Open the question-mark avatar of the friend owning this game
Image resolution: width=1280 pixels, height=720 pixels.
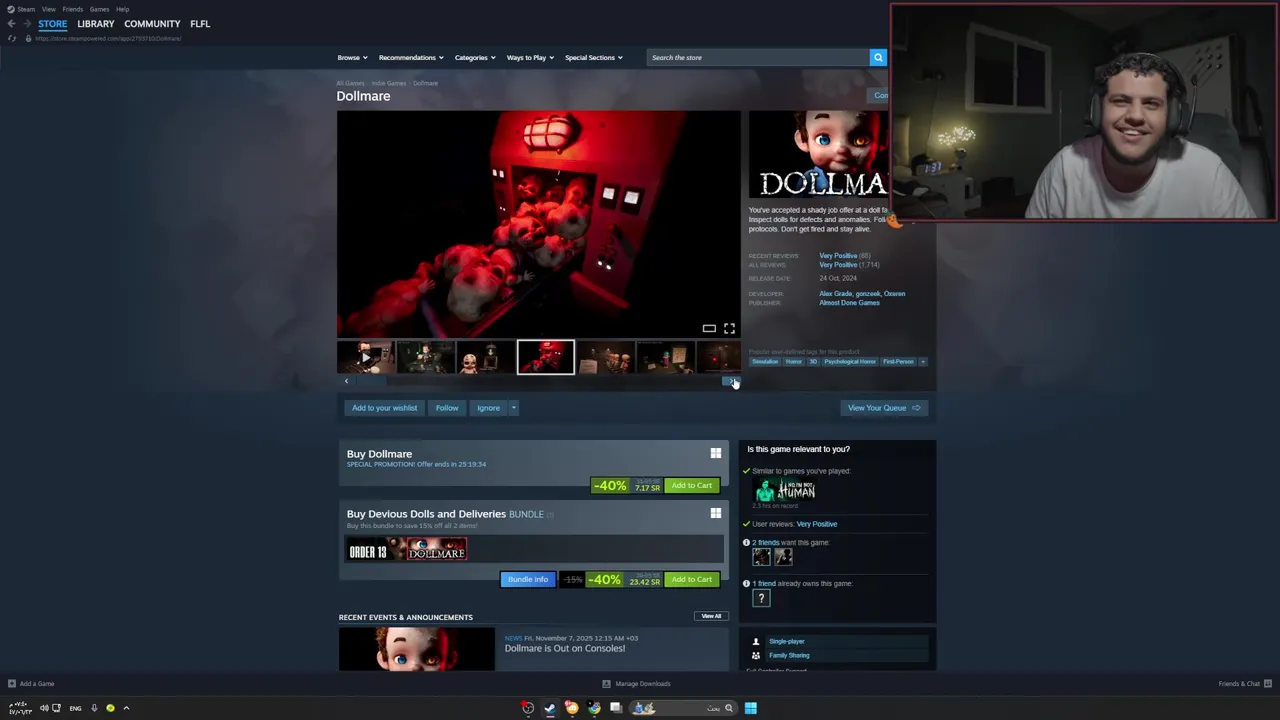761,598
